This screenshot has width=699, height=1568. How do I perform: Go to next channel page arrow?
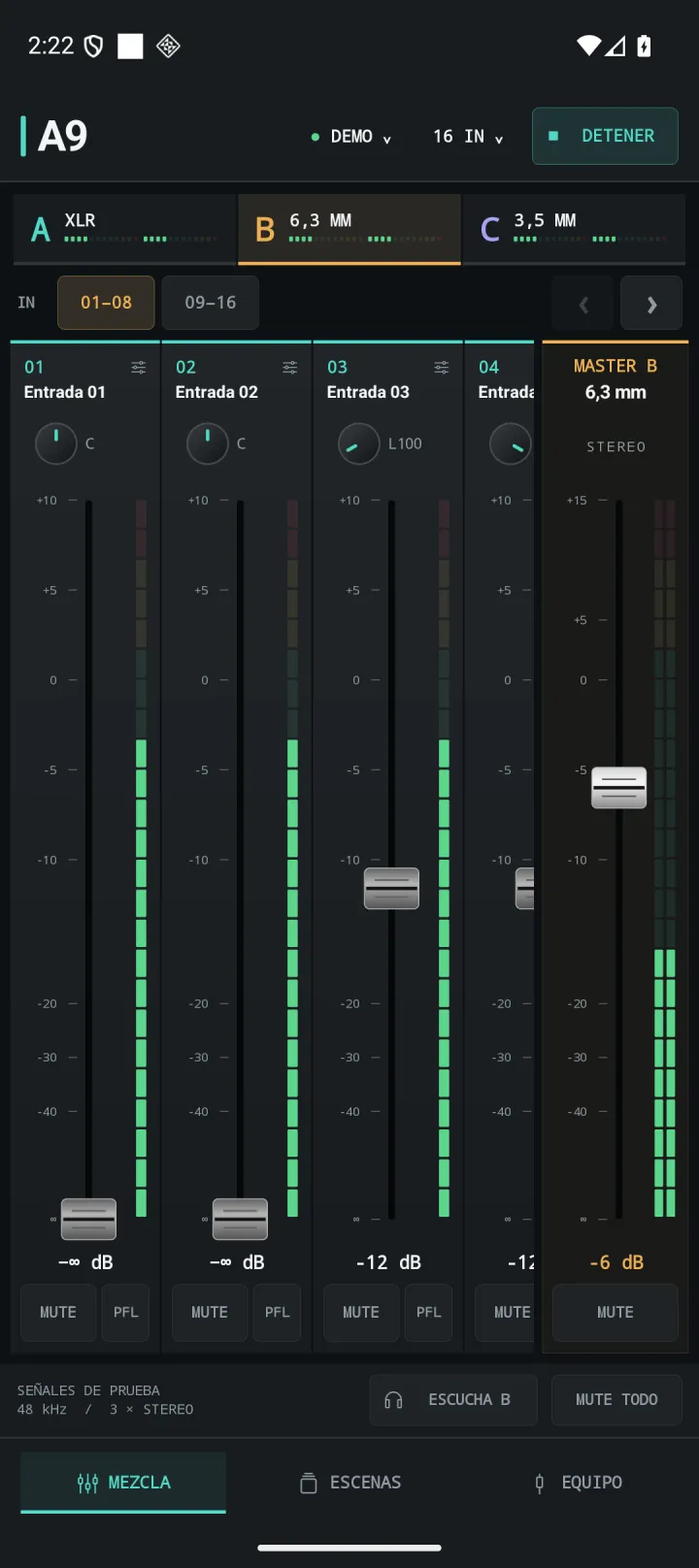[x=651, y=305]
